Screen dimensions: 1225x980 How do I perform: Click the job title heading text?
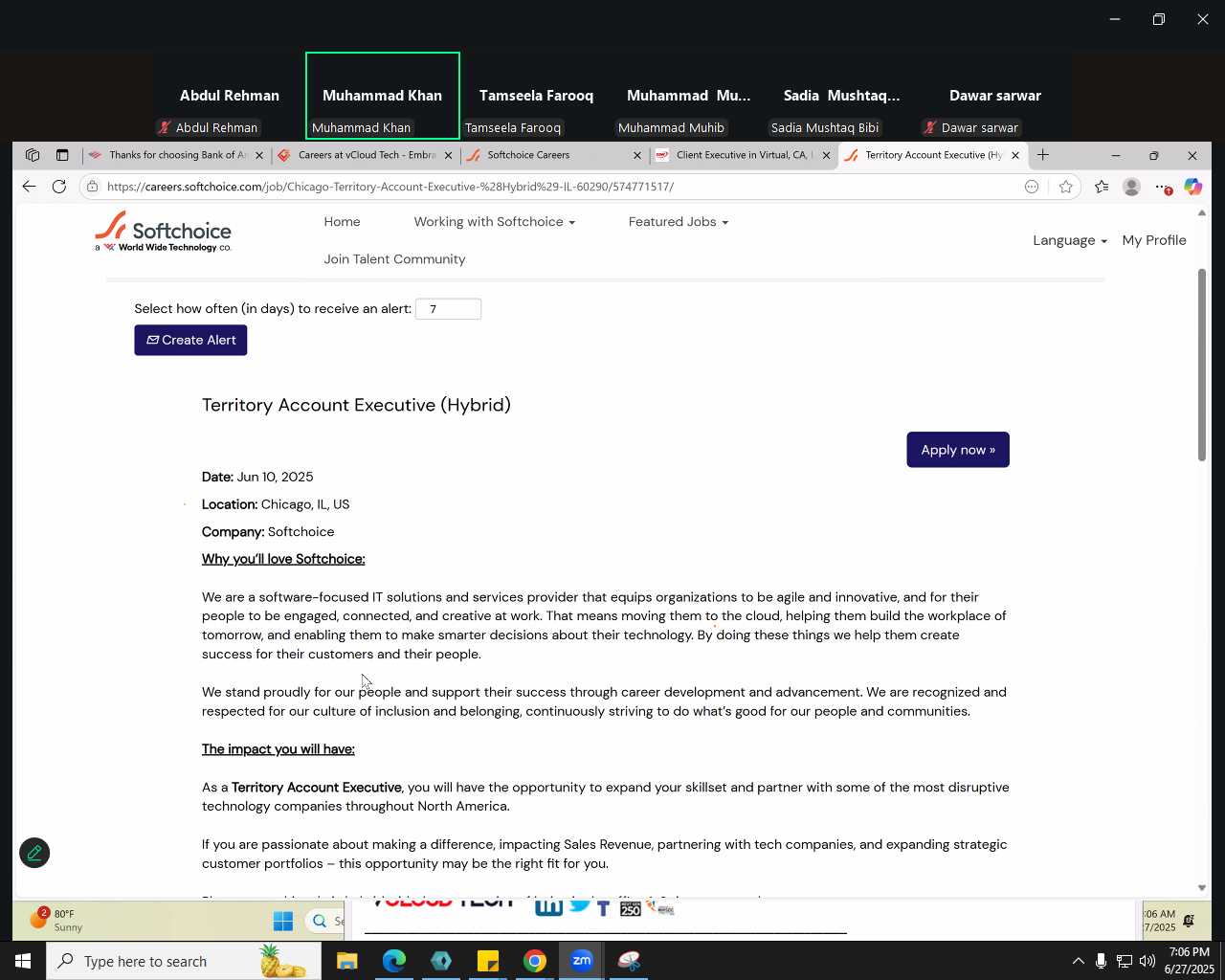(x=356, y=405)
